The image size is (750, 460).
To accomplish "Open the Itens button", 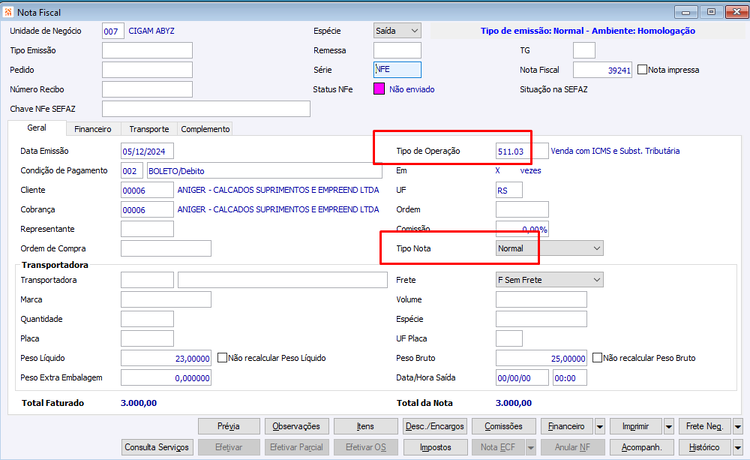I will pos(365,426).
